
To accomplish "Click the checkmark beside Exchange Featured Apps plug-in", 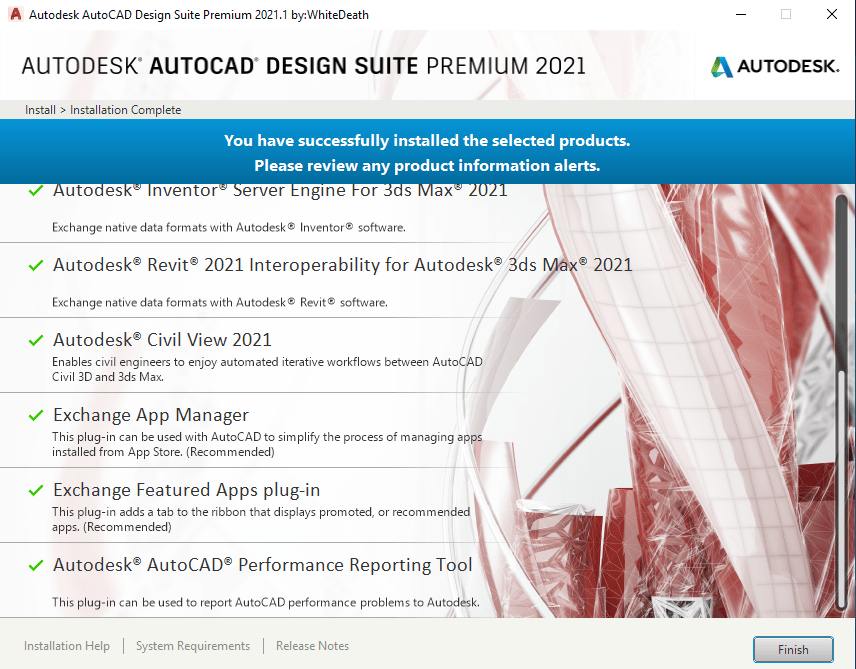I will click(36, 490).
